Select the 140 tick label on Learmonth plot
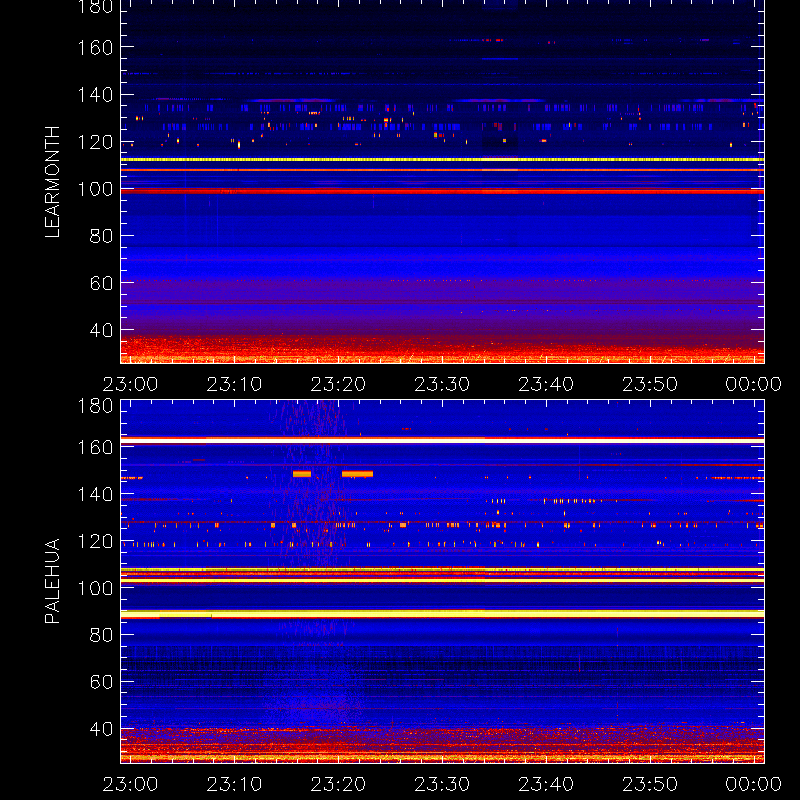Image resolution: width=800 pixels, height=800 pixels. [95, 95]
